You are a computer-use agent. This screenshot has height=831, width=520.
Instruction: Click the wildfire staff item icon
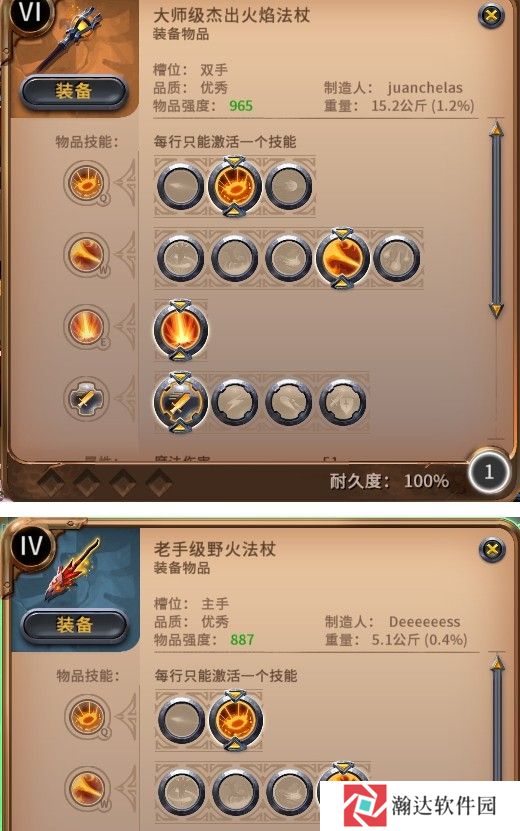(74, 569)
